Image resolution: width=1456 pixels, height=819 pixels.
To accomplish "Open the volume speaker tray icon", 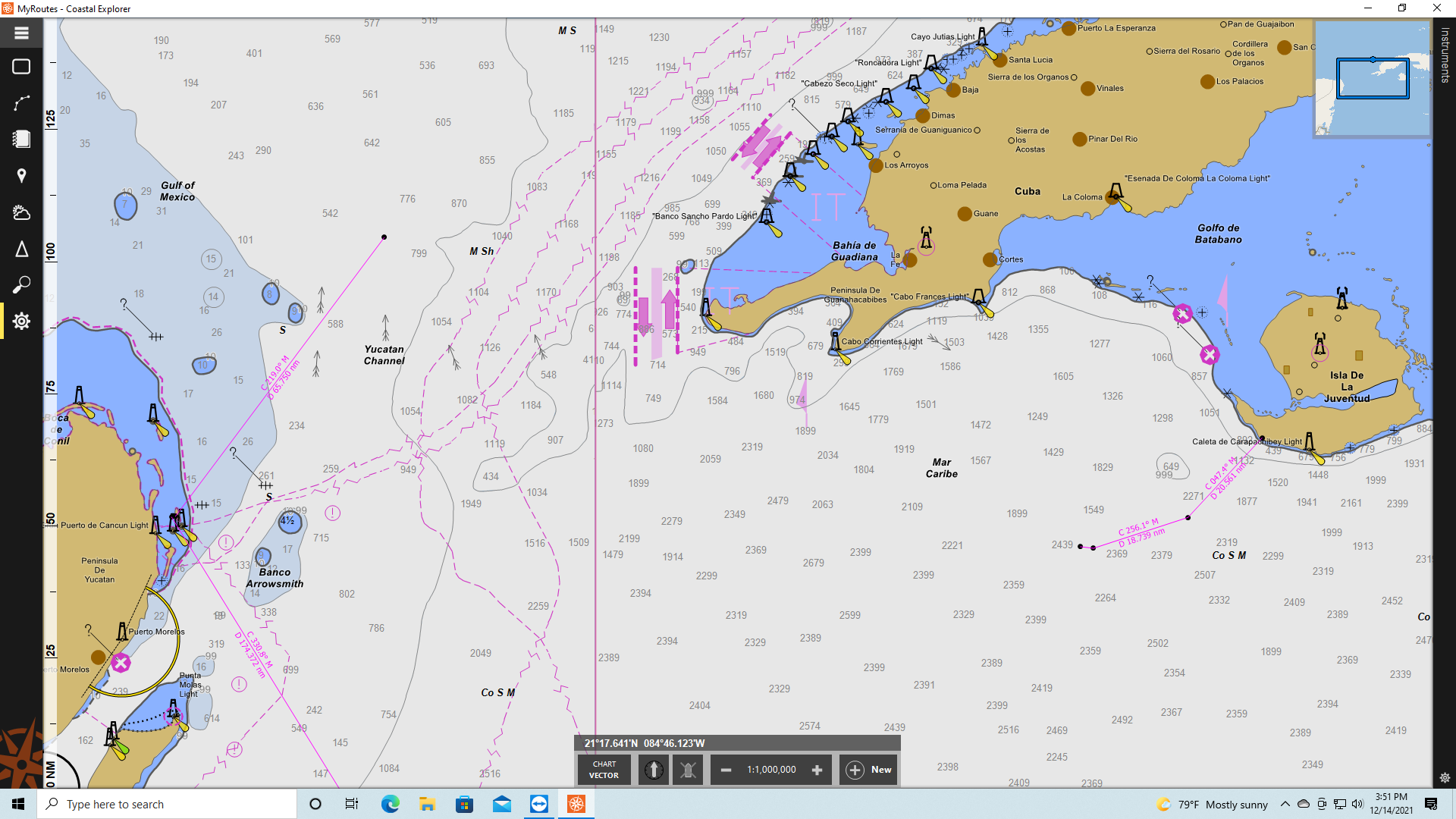I will point(1357,804).
